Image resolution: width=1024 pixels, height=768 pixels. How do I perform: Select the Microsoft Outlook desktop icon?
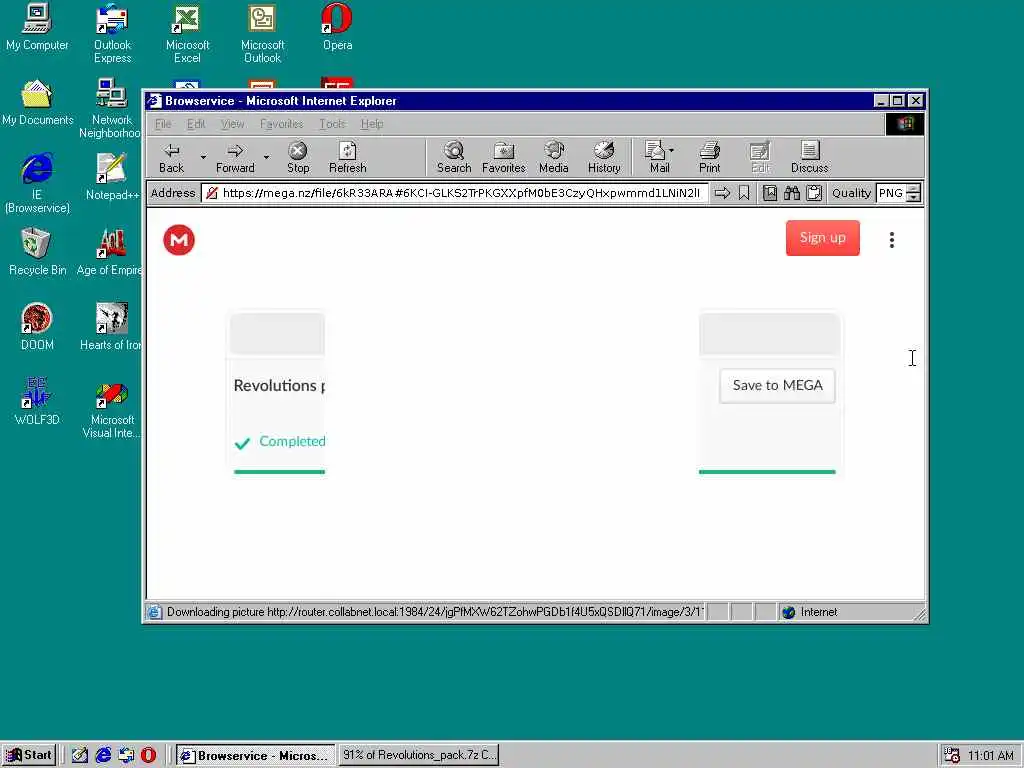[263, 34]
